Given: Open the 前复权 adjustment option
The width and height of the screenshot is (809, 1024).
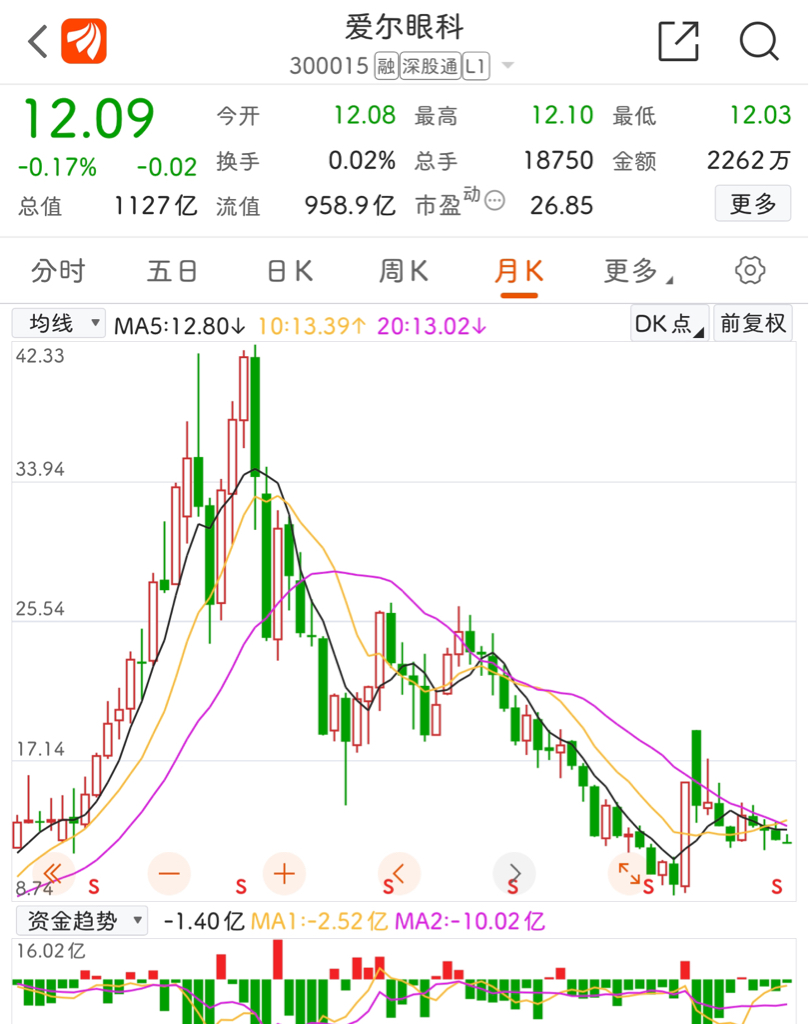Looking at the screenshot, I should coord(753,323).
